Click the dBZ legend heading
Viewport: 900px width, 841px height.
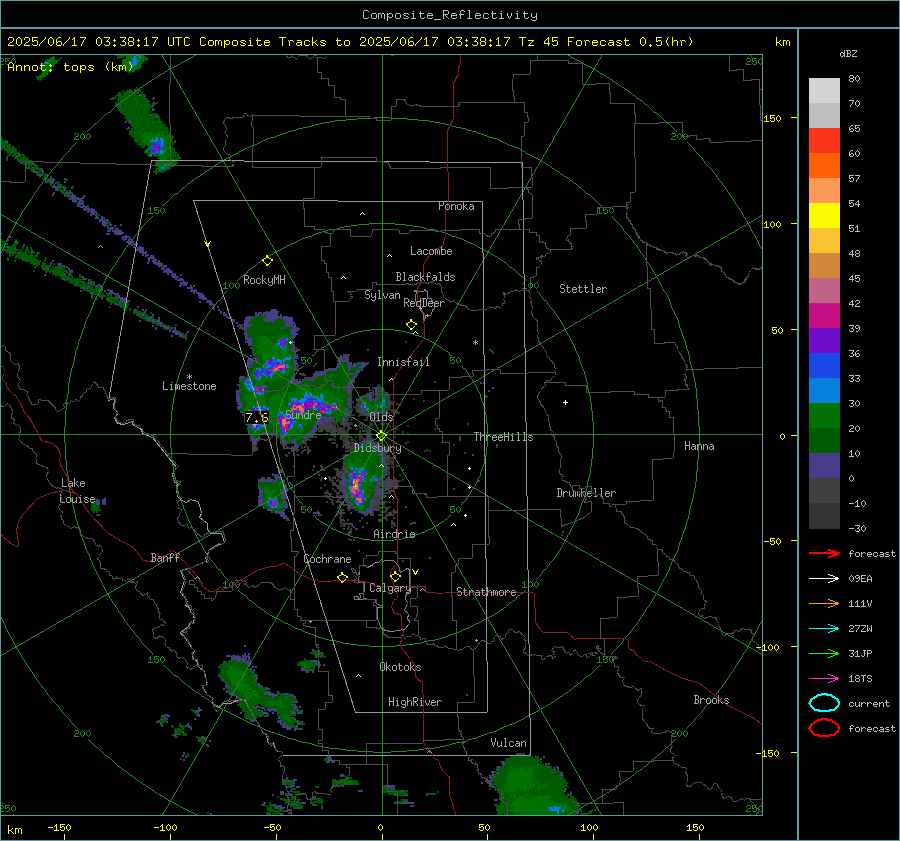point(848,53)
